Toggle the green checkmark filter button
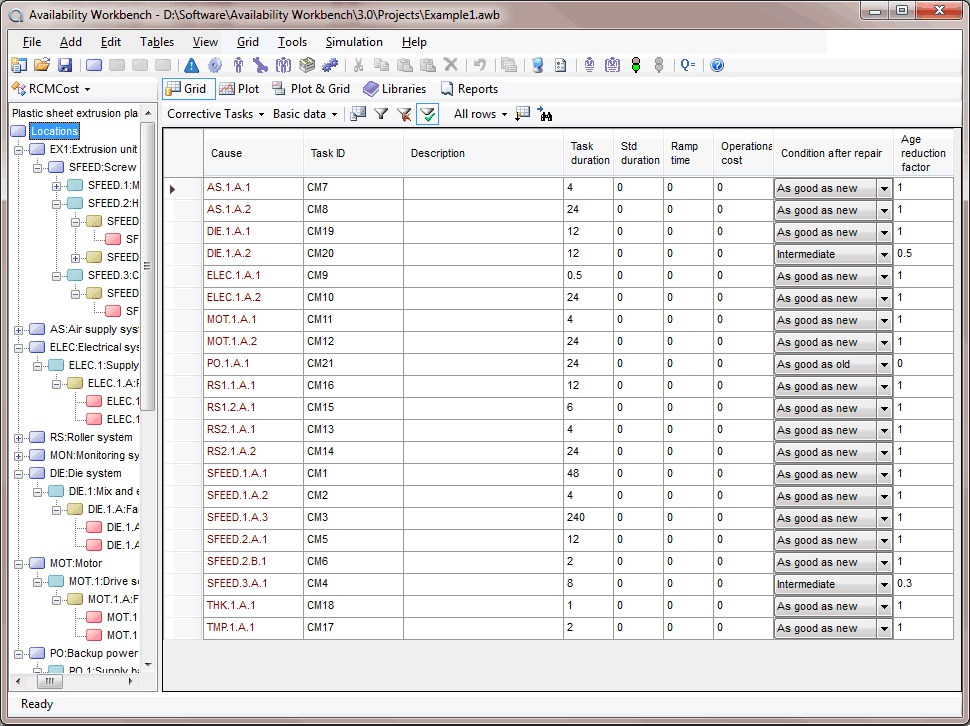The height and width of the screenshot is (726, 970). pos(427,114)
